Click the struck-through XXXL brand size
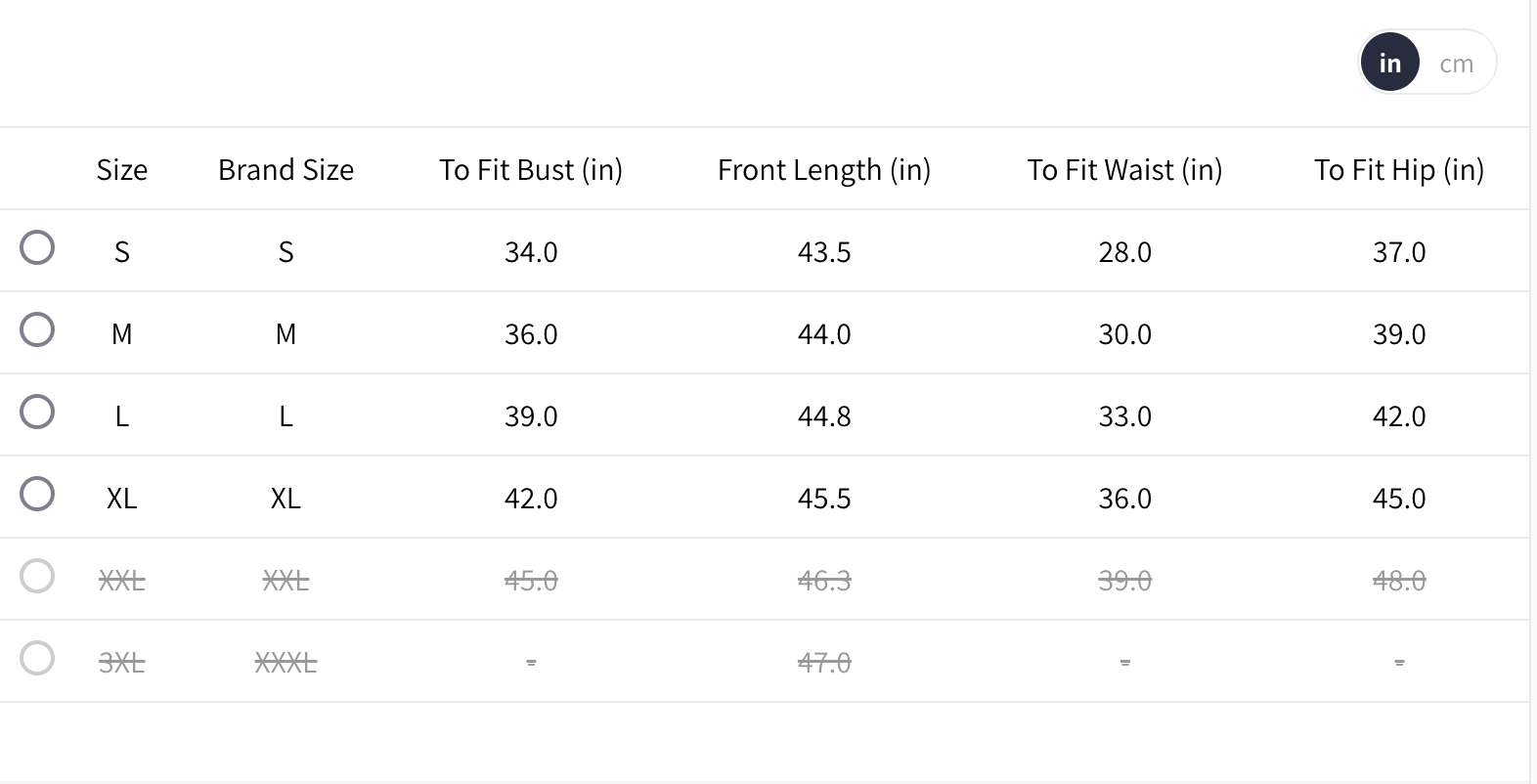Viewport: 1537px width, 784px height. pos(285,663)
